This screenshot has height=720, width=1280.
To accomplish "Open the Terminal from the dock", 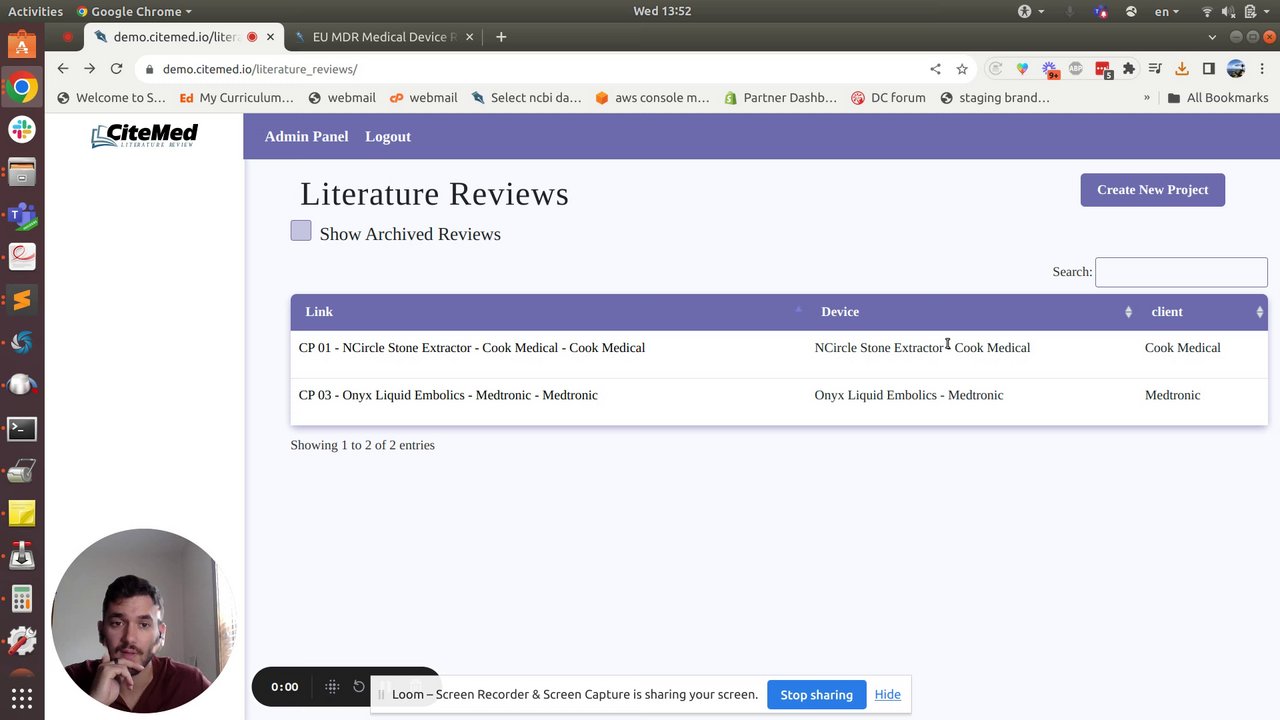I will [x=22, y=428].
